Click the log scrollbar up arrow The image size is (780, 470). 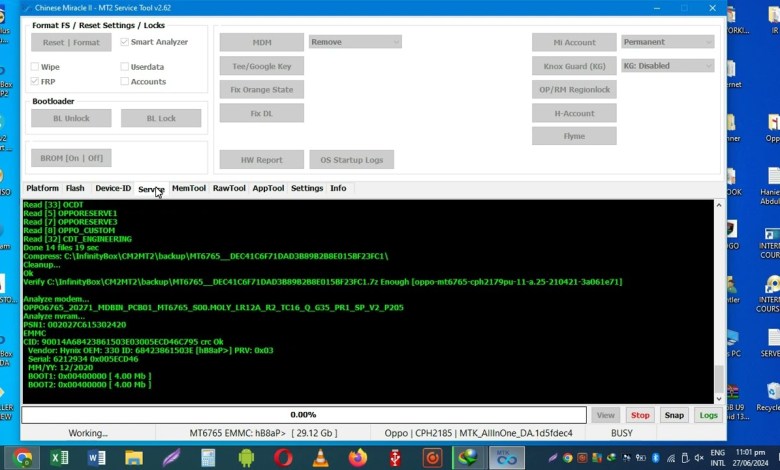point(719,205)
